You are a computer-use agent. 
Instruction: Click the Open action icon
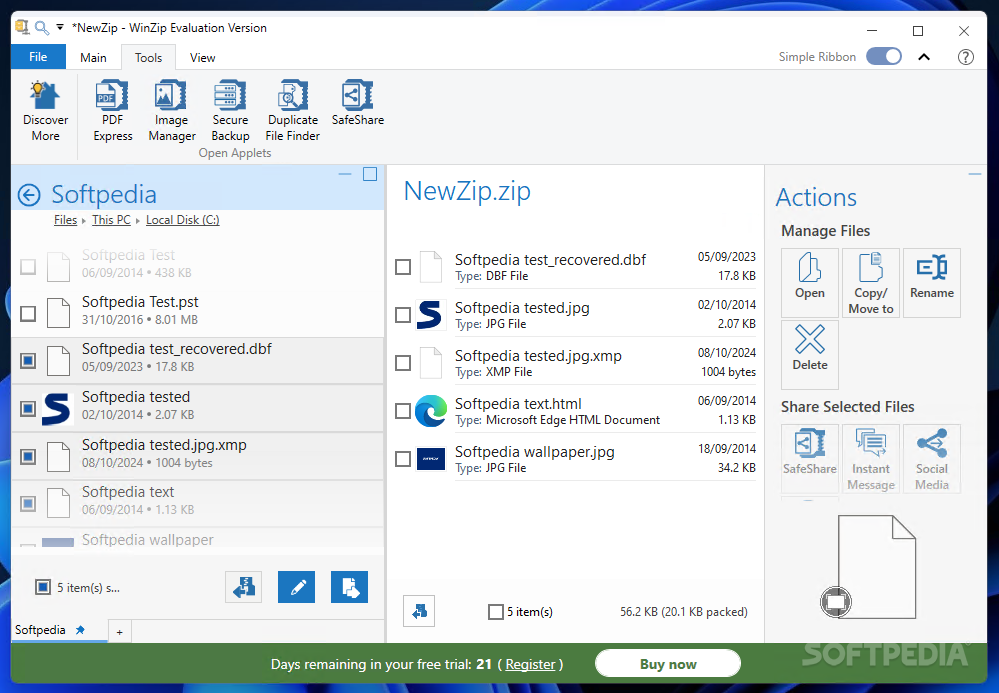(x=810, y=283)
